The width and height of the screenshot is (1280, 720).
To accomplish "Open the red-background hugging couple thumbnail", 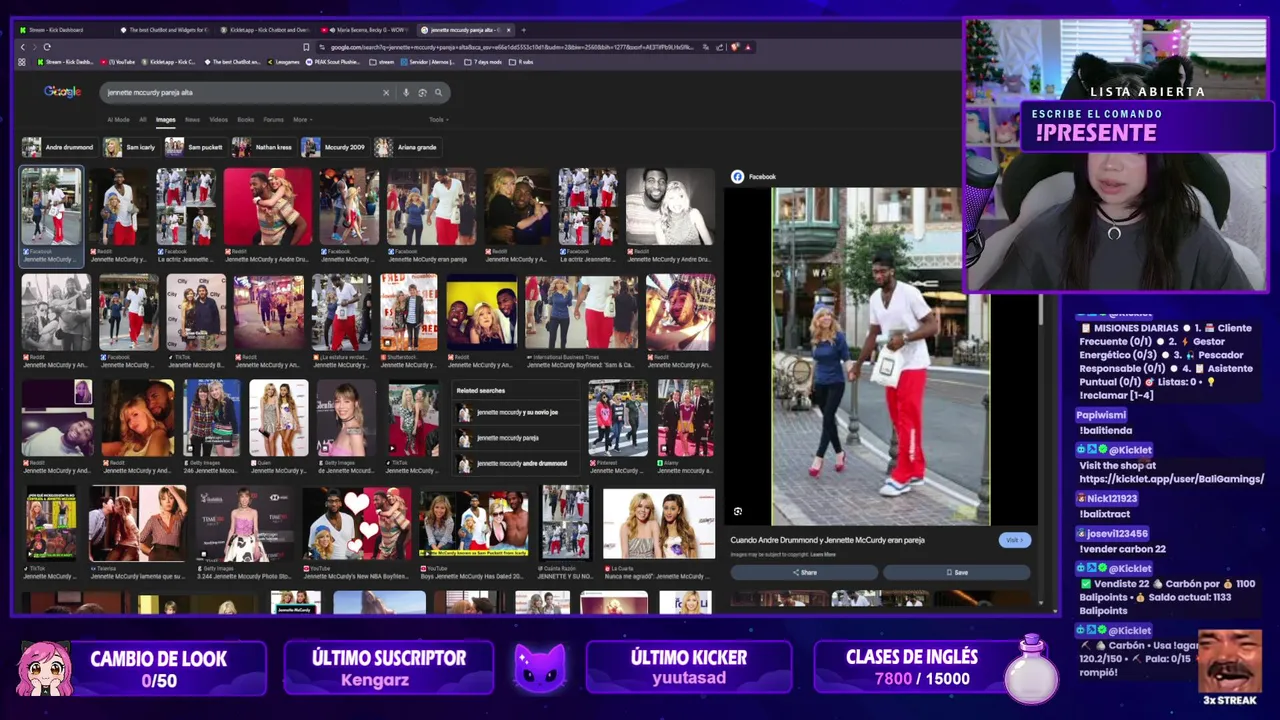I will point(267,207).
